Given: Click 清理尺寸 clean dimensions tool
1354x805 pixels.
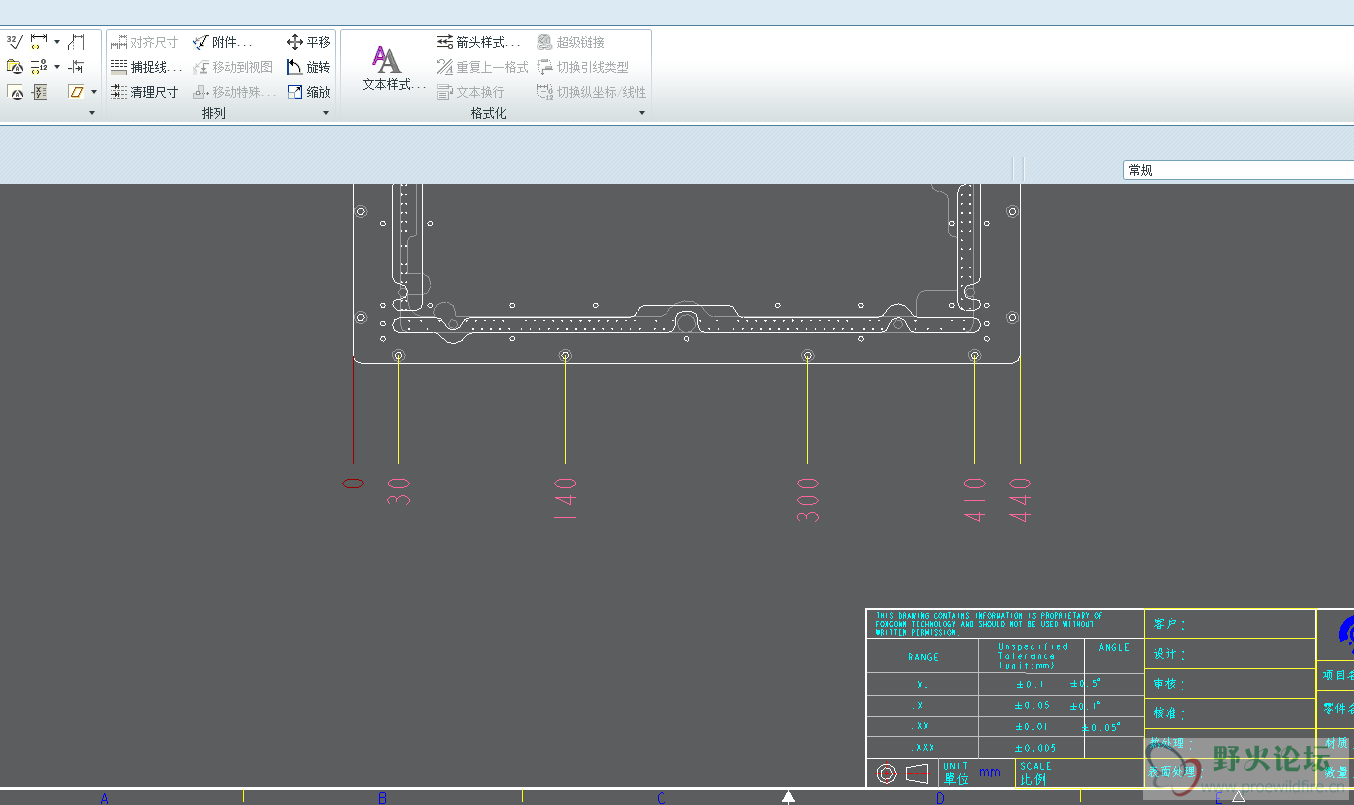Looking at the screenshot, I should coord(144,92).
